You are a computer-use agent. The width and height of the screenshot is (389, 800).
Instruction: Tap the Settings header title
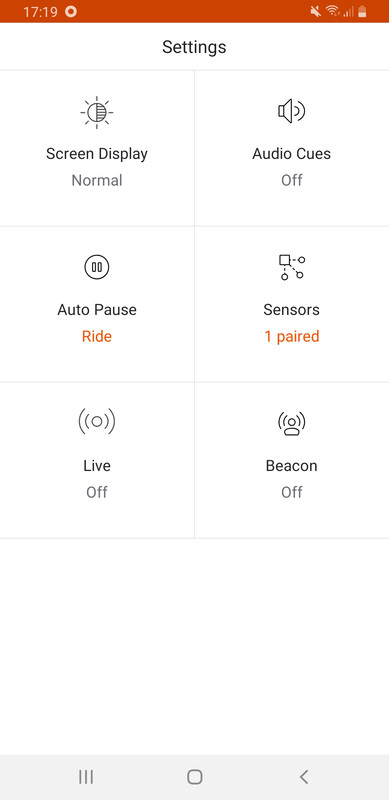(194, 47)
